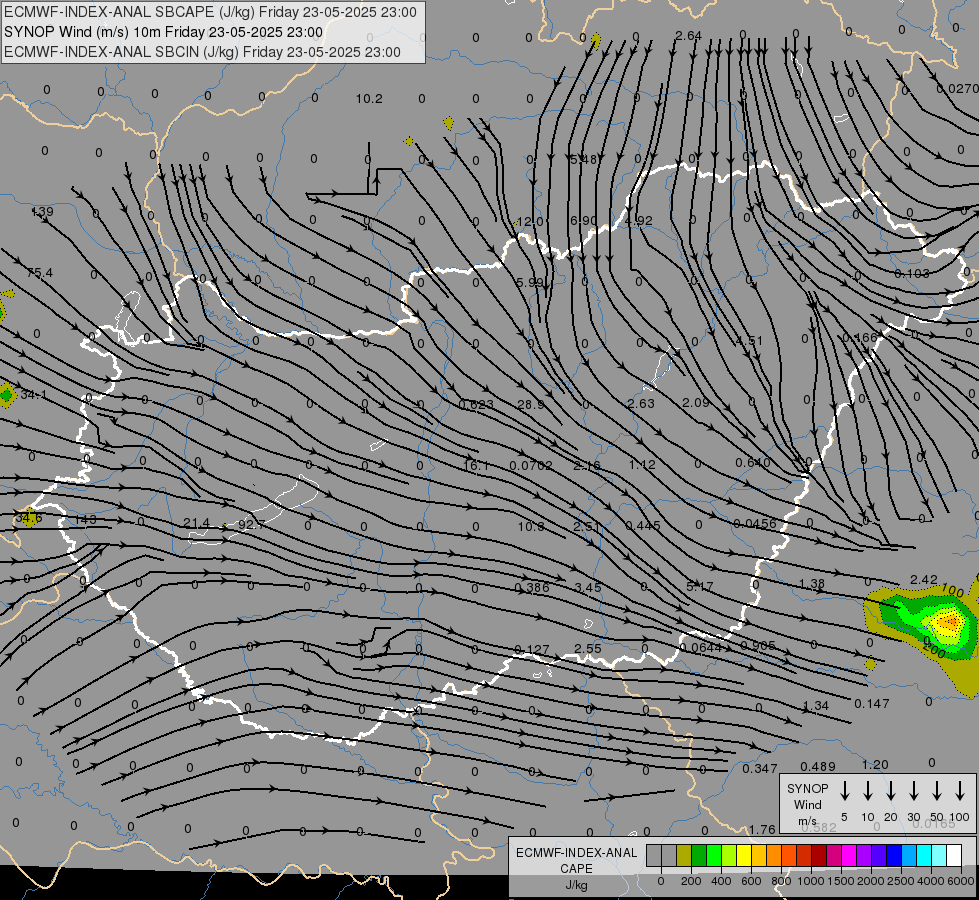Pick the white CAPE legend swatch
This screenshot has height=900, width=979.
[x=954, y=855]
